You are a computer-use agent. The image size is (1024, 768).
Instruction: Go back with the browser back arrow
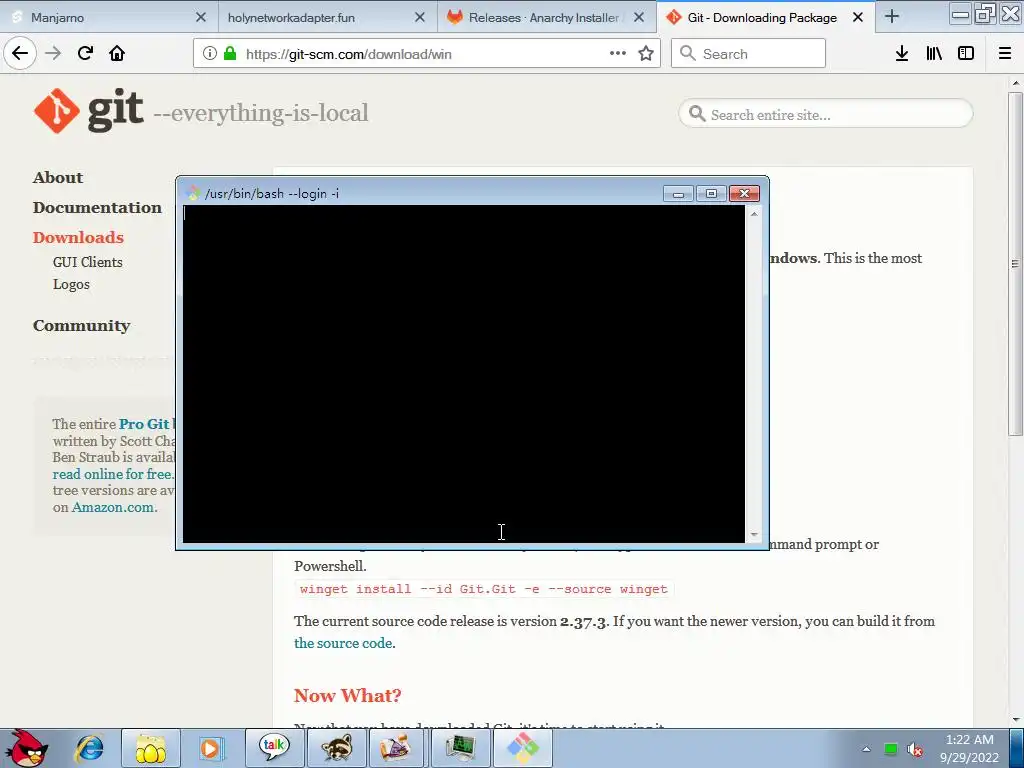point(20,54)
